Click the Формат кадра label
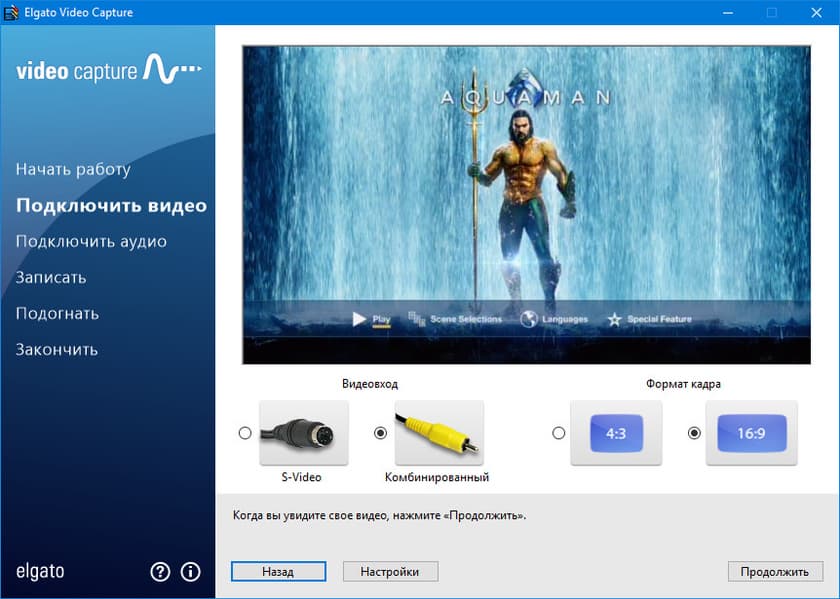The height and width of the screenshot is (599, 840). (x=683, y=384)
